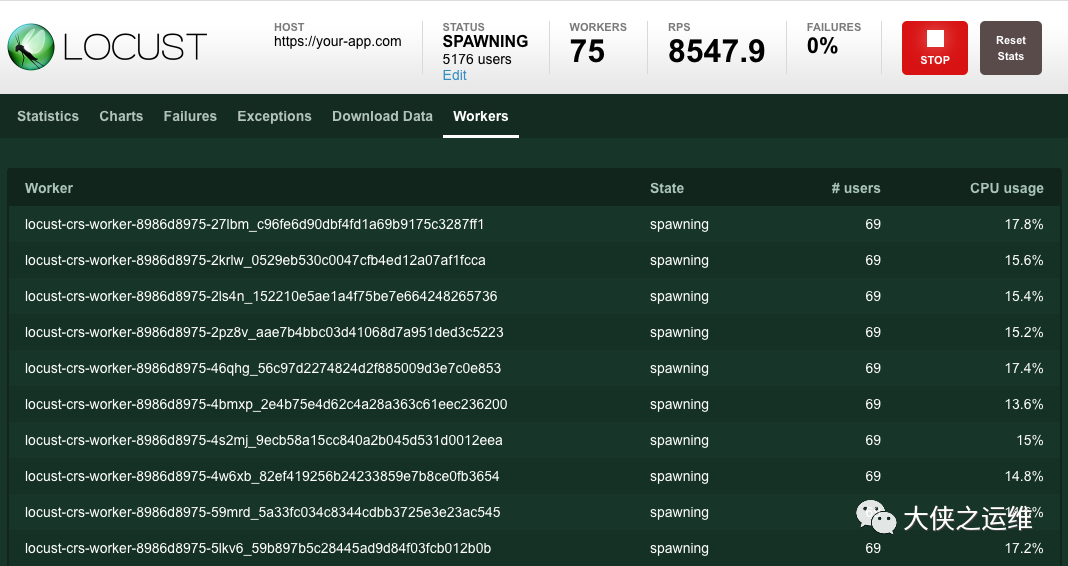Click the white stop square icon
Image resolution: width=1068 pixels, height=566 pixels.
[x=935, y=39]
